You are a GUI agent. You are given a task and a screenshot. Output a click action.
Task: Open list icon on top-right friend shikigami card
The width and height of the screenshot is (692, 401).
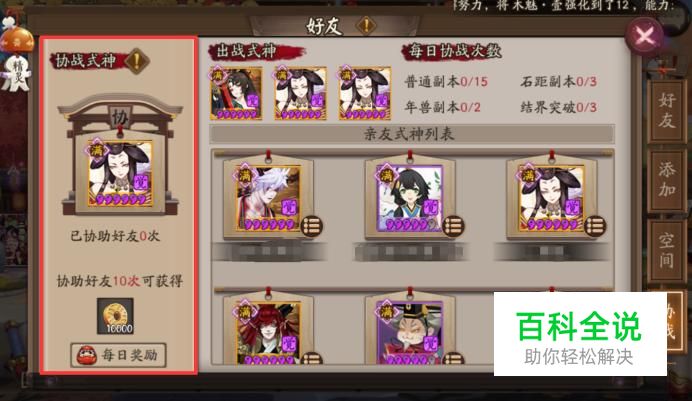click(x=595, y=227)
